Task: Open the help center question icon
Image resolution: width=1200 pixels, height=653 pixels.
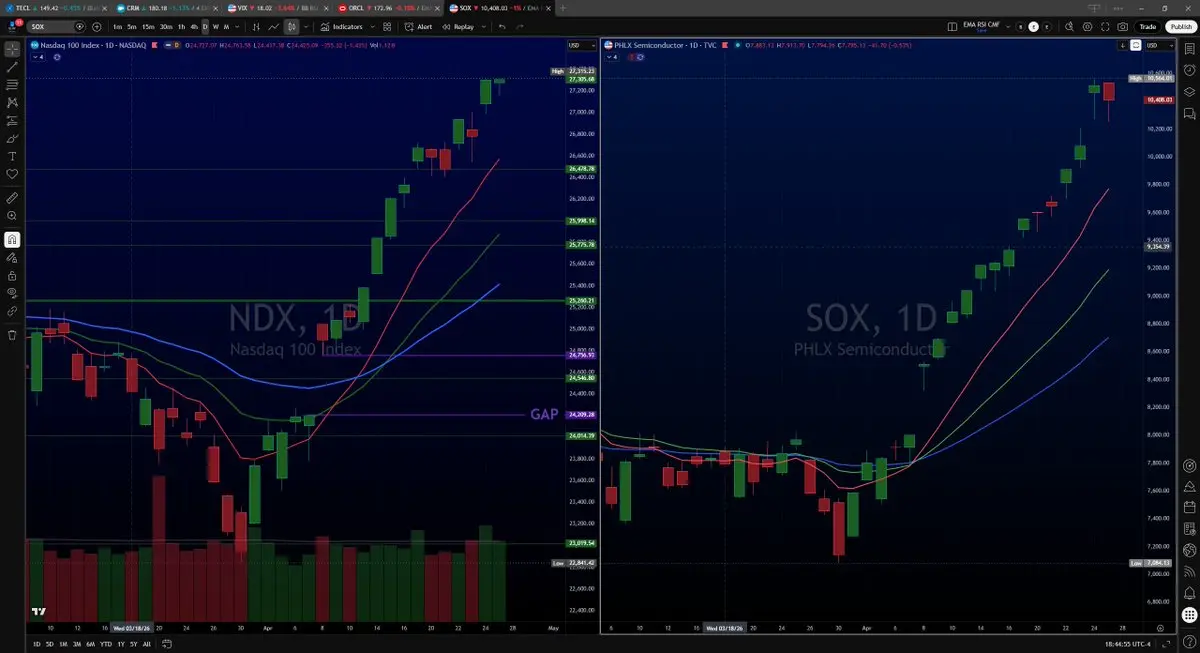Action: coord(1189,641)
